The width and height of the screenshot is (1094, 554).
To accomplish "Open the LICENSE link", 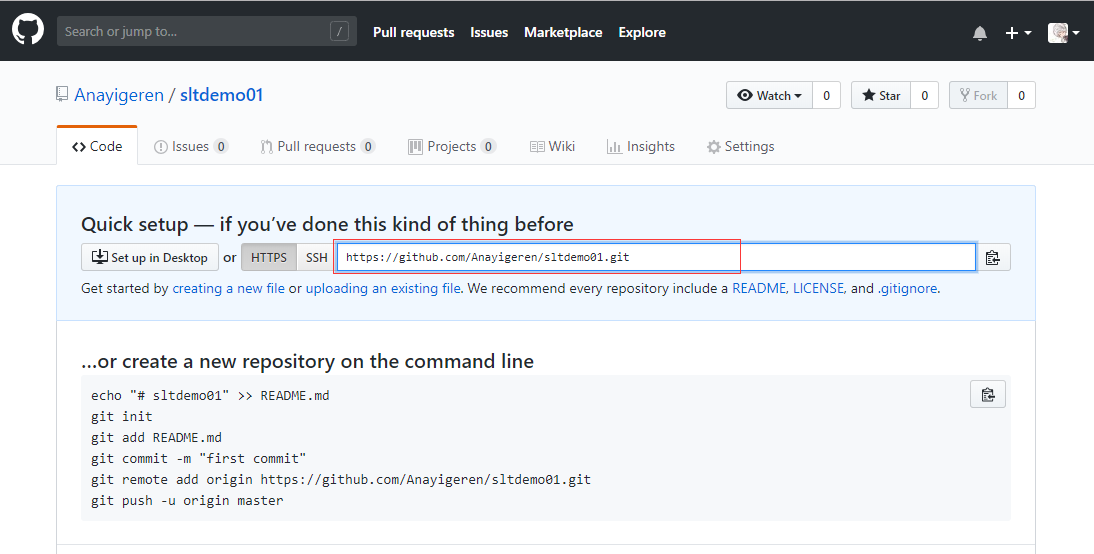I will pyautogui.click(x=818, y=288).
